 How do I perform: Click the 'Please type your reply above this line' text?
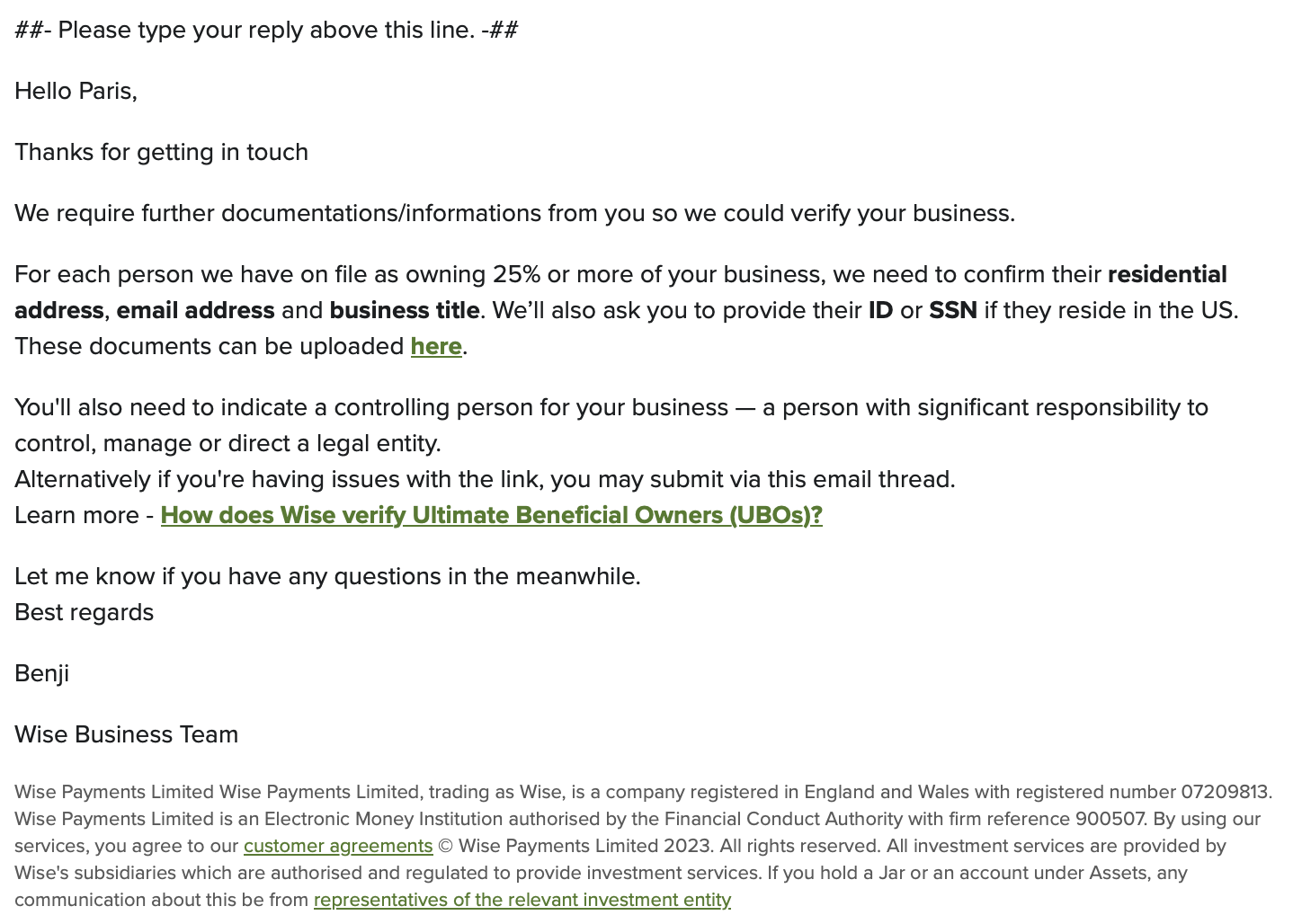coord(266,30)
